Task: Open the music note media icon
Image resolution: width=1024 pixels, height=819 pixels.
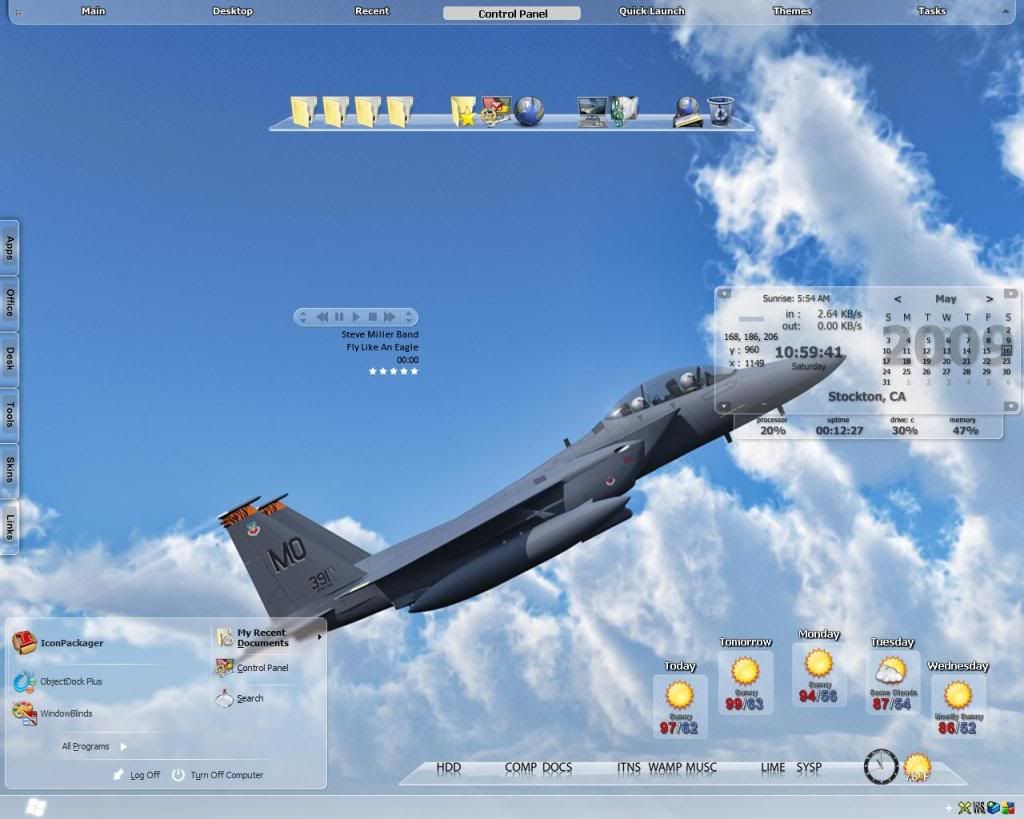Action: 624,111
